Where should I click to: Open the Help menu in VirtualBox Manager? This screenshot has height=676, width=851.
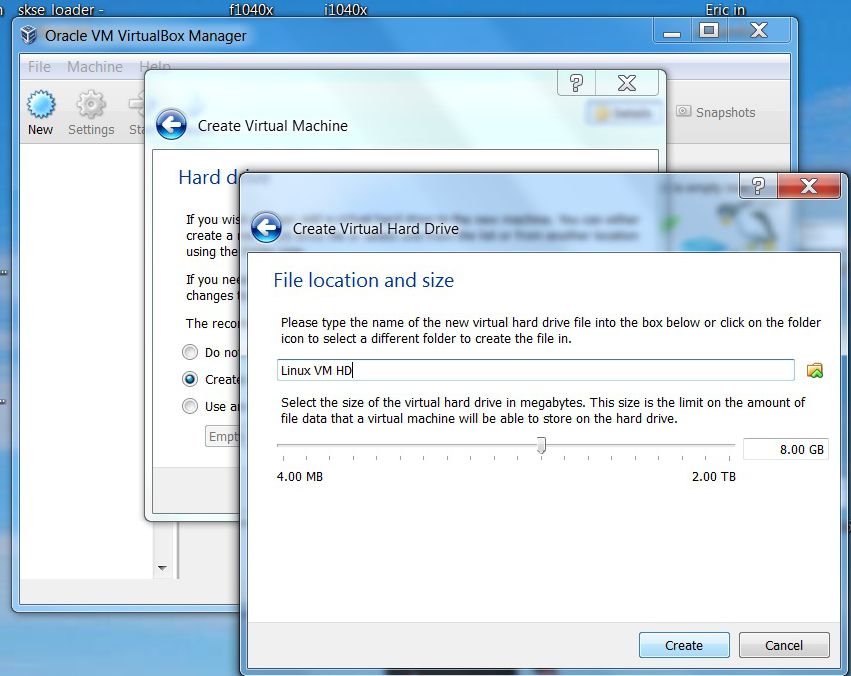155,67
